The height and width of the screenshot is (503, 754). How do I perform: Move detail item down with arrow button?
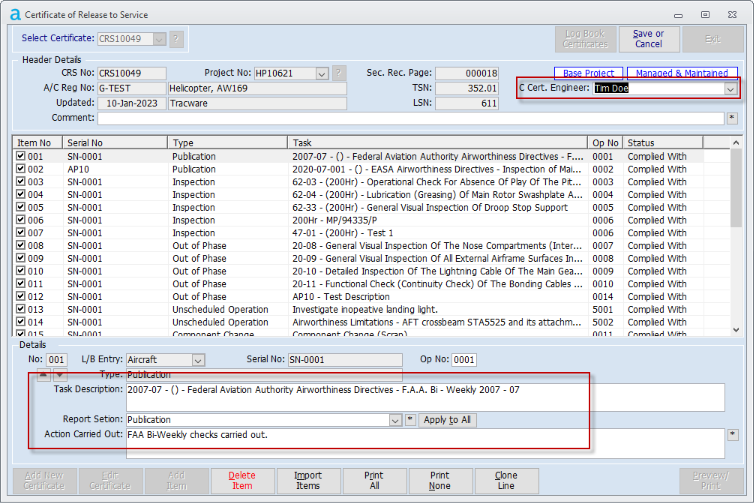pos(60,374)
